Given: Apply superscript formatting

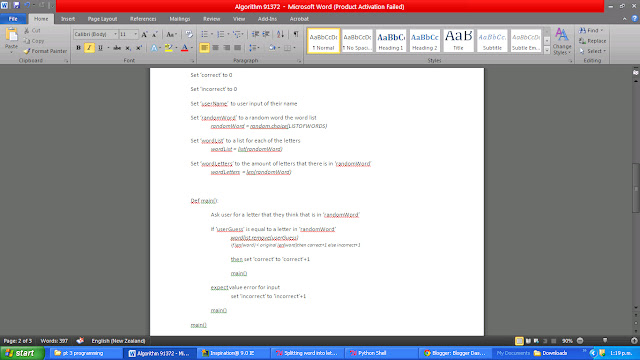Looking at the screenshot, I should pos(138,48).
